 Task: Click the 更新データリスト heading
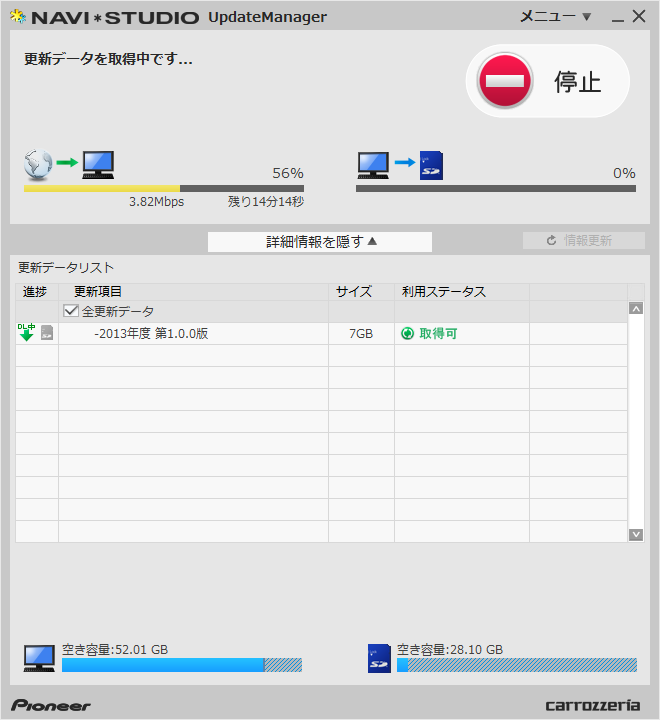[x=66, y=268]
